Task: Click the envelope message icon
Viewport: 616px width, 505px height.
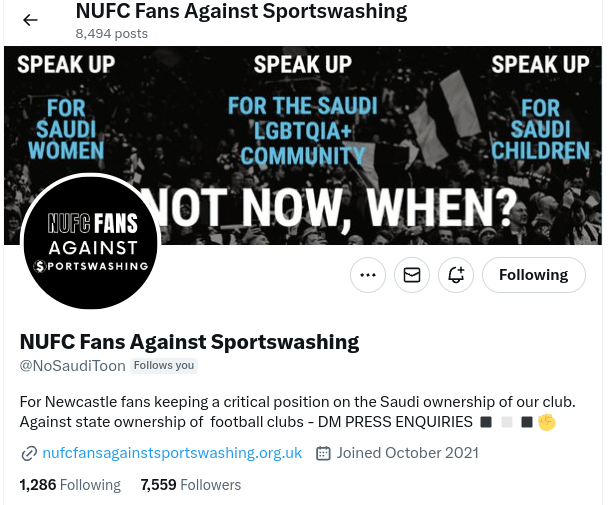Action: pyautogui.click(x=411, y=275)
